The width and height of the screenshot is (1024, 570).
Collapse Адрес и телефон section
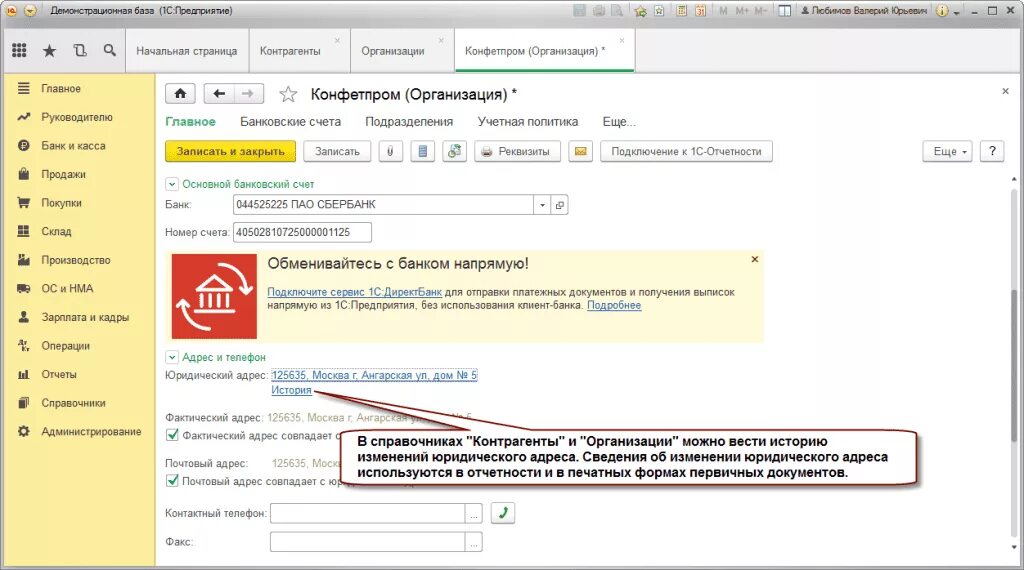172,357
